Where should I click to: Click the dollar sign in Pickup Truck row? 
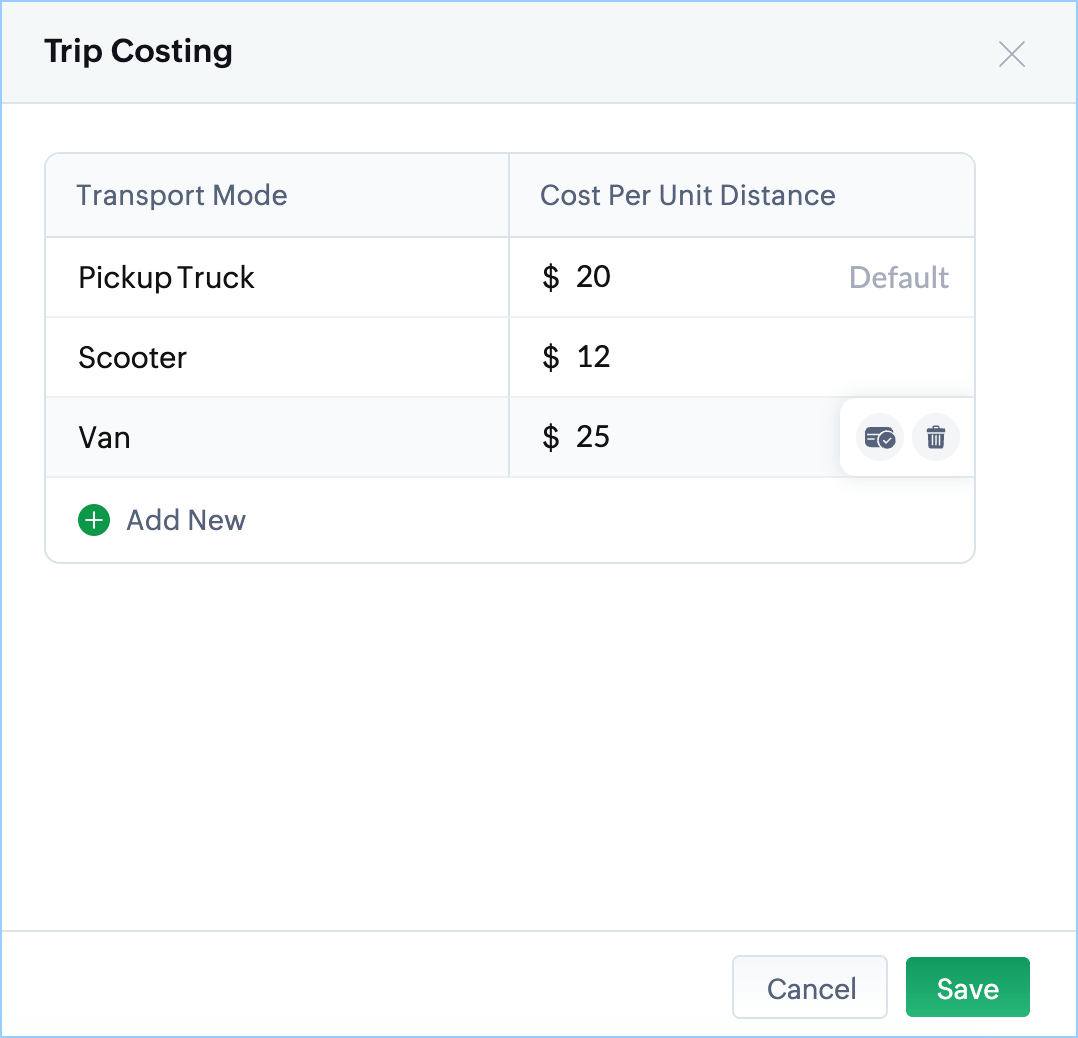(x=550, y=277)
